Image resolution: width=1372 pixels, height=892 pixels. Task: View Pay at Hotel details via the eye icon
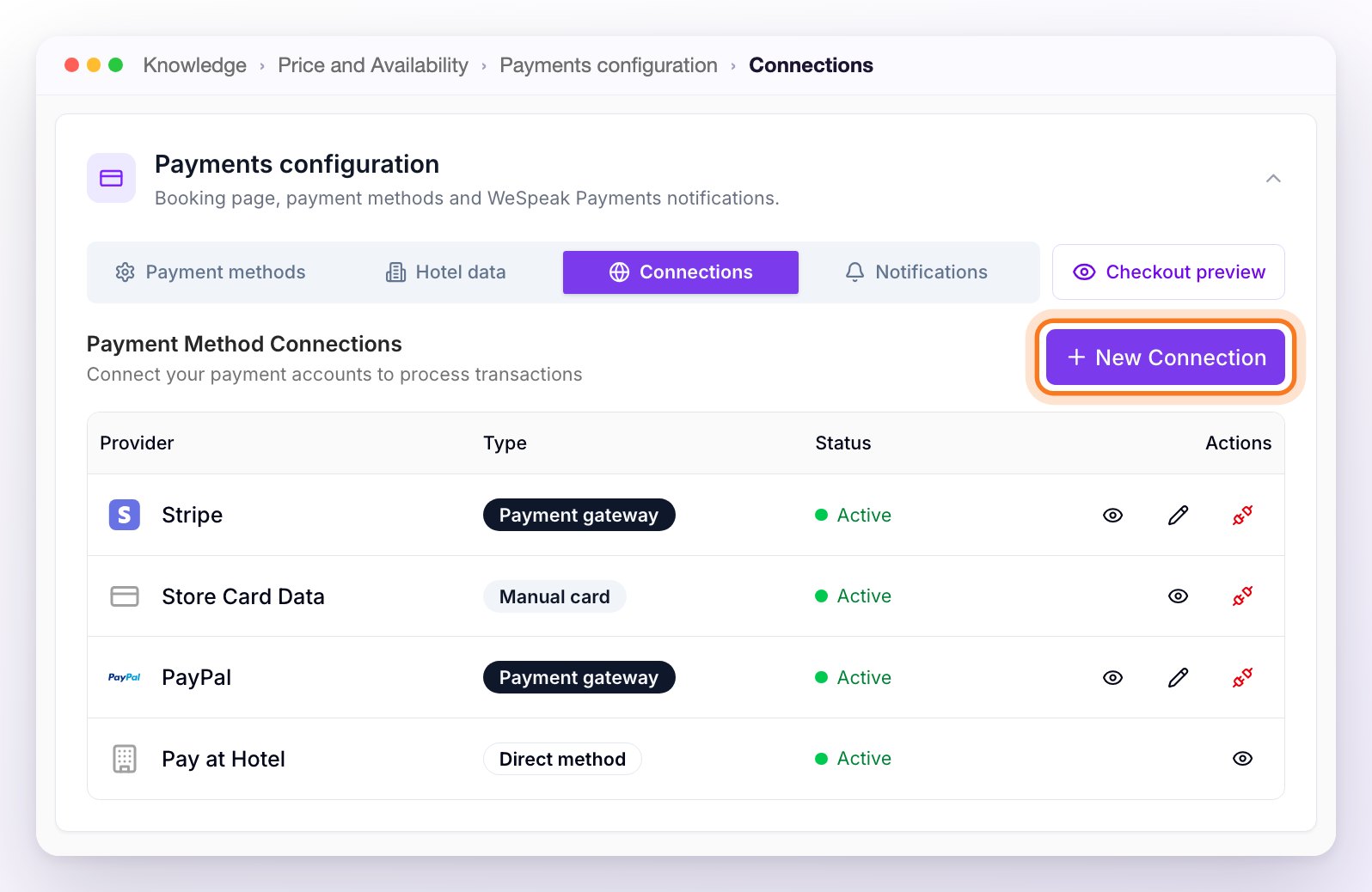point(1242,758)
